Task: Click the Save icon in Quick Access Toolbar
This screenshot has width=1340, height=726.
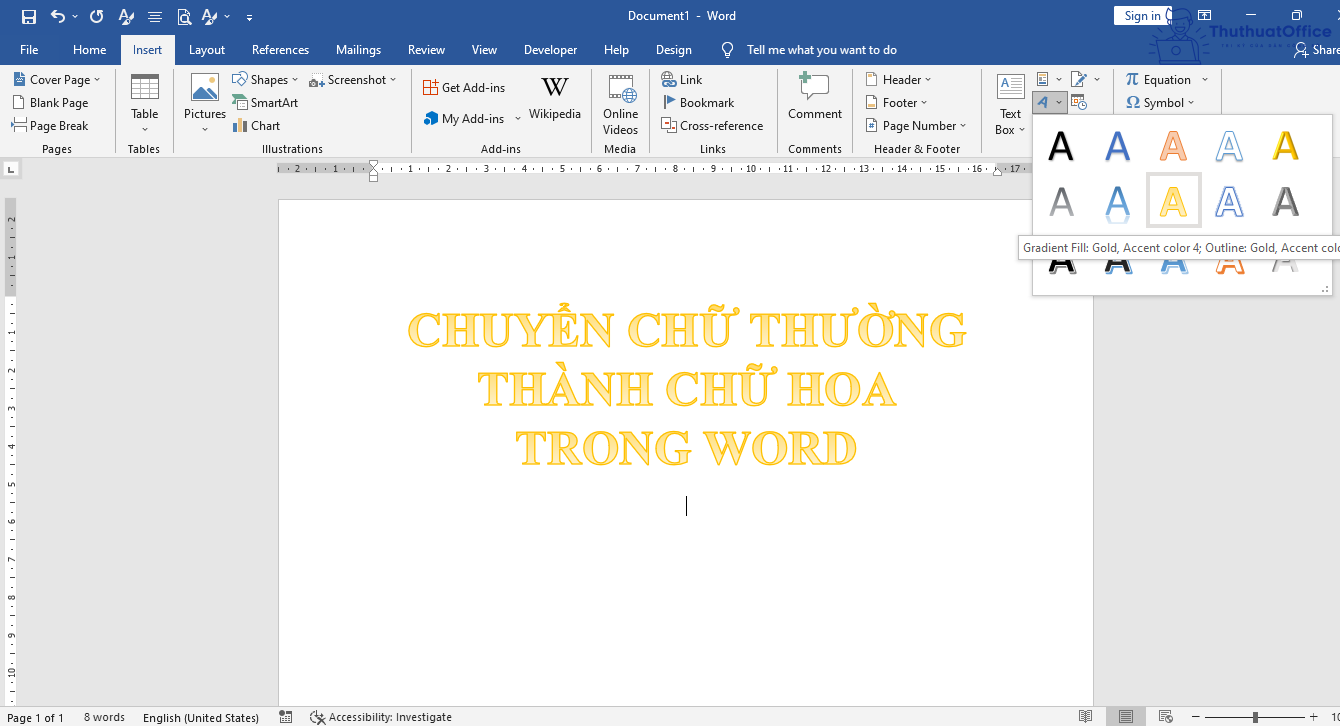Action: (x=29, y=16)
